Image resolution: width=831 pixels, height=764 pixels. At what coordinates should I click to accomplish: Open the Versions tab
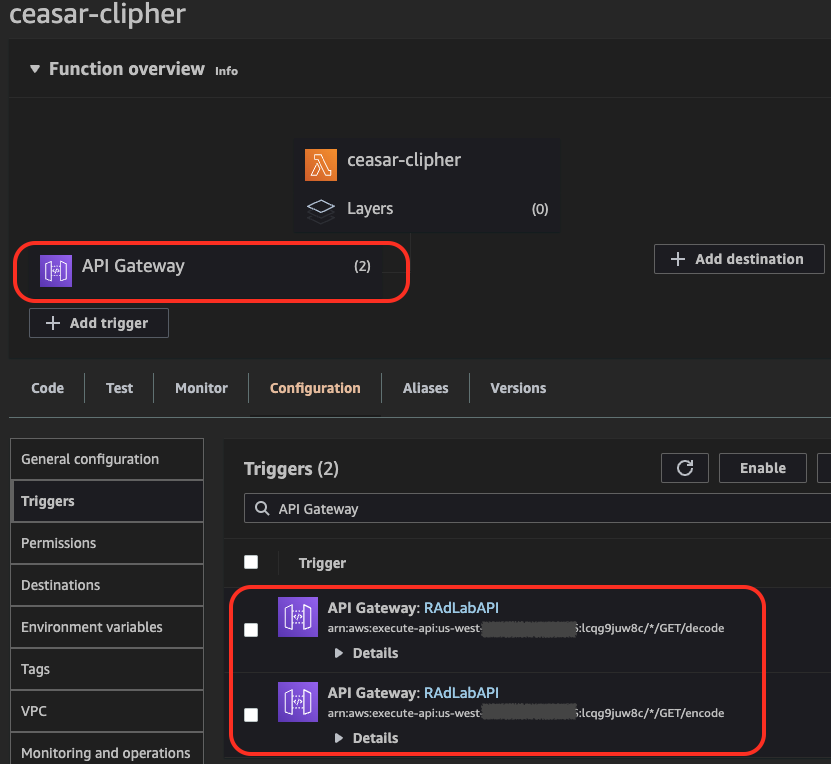(518, 388)
